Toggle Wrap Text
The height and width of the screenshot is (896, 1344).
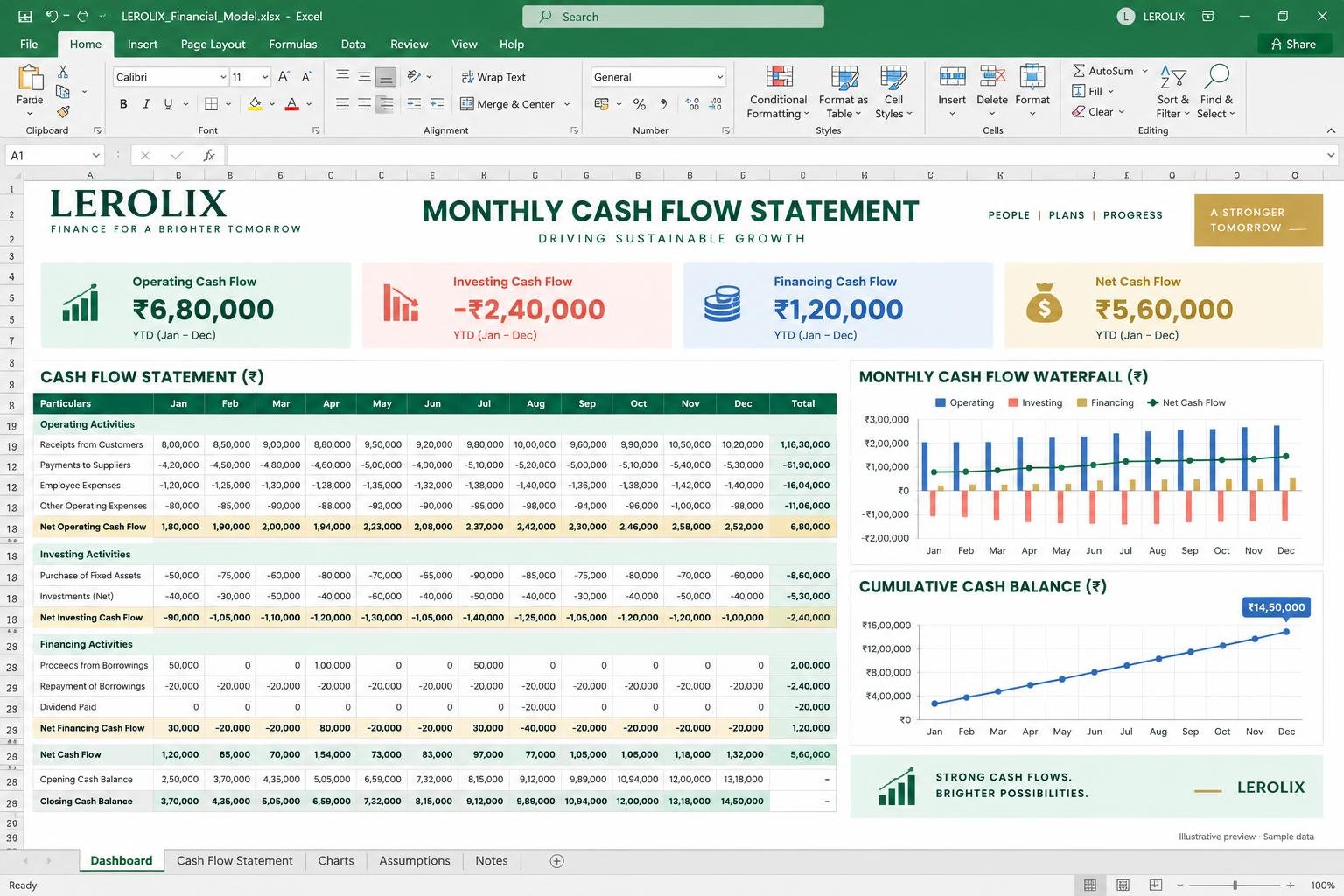pos(493,77)
